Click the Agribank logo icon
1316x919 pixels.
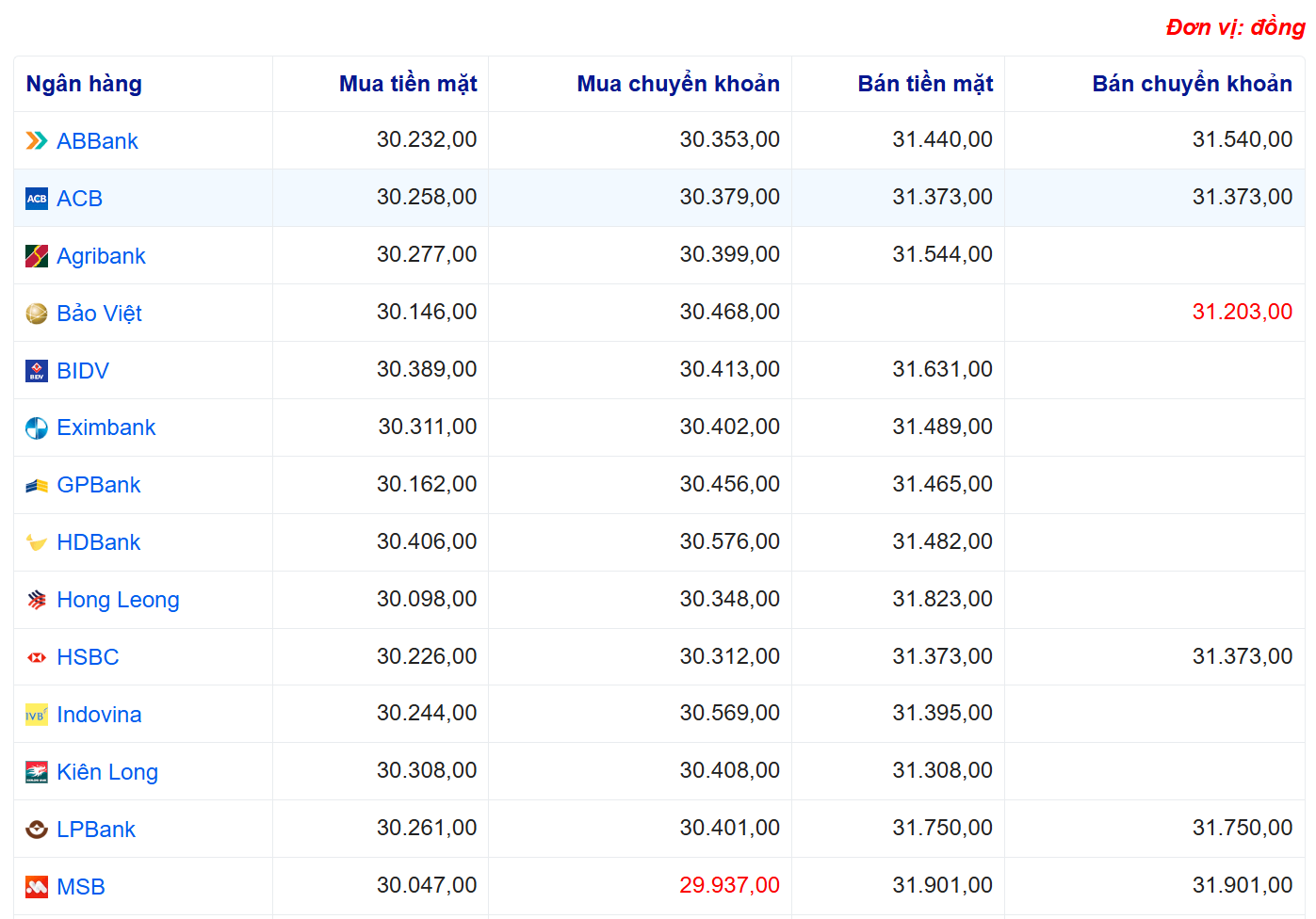point(37,256)
